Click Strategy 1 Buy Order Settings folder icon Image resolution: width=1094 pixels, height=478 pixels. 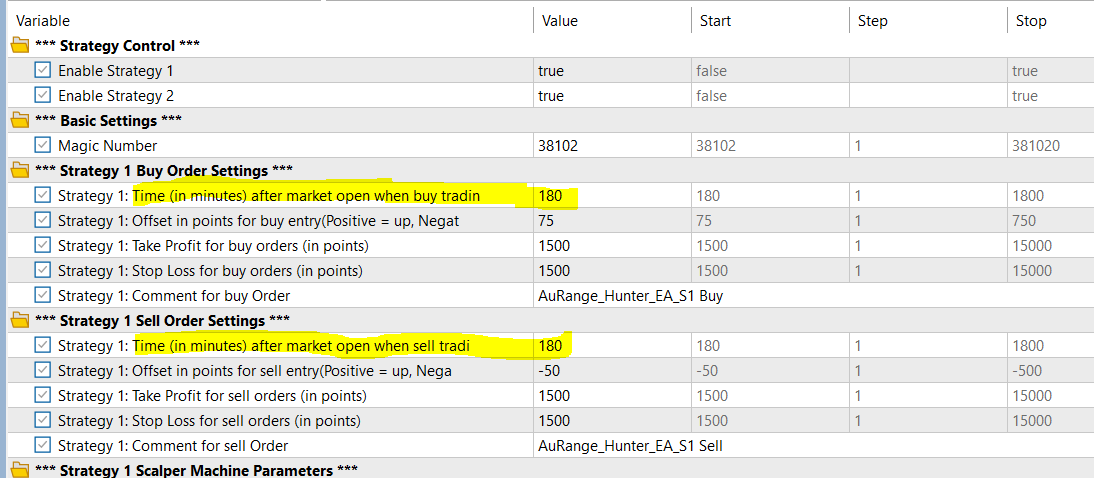(19, 171)
